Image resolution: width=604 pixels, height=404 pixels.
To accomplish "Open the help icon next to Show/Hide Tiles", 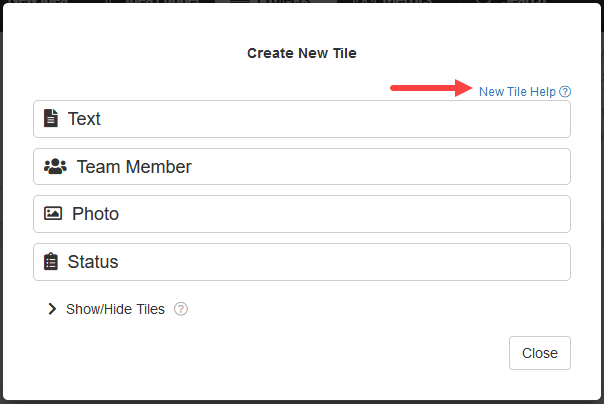I will pos(181,309).
